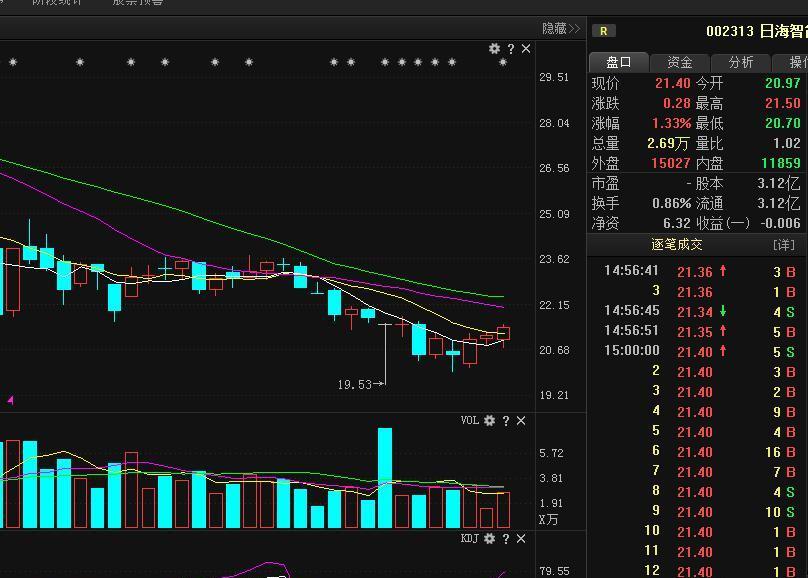
Task: Click the 23.62 price axis label
Action: 554,259
